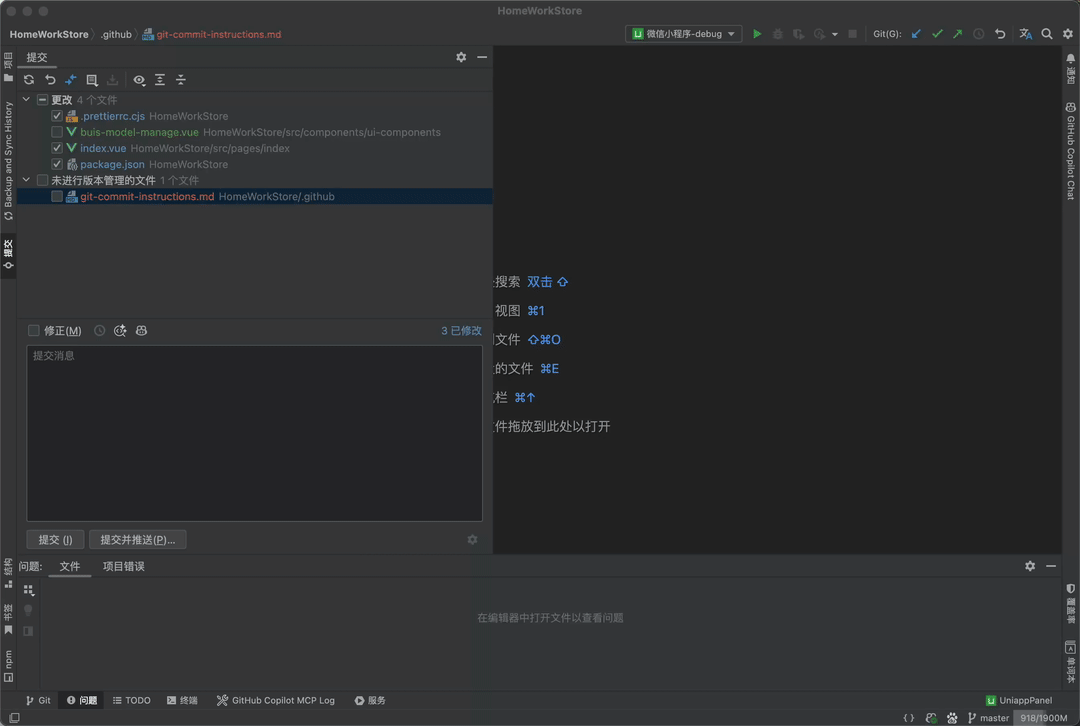Open the master branch selector

988,718
